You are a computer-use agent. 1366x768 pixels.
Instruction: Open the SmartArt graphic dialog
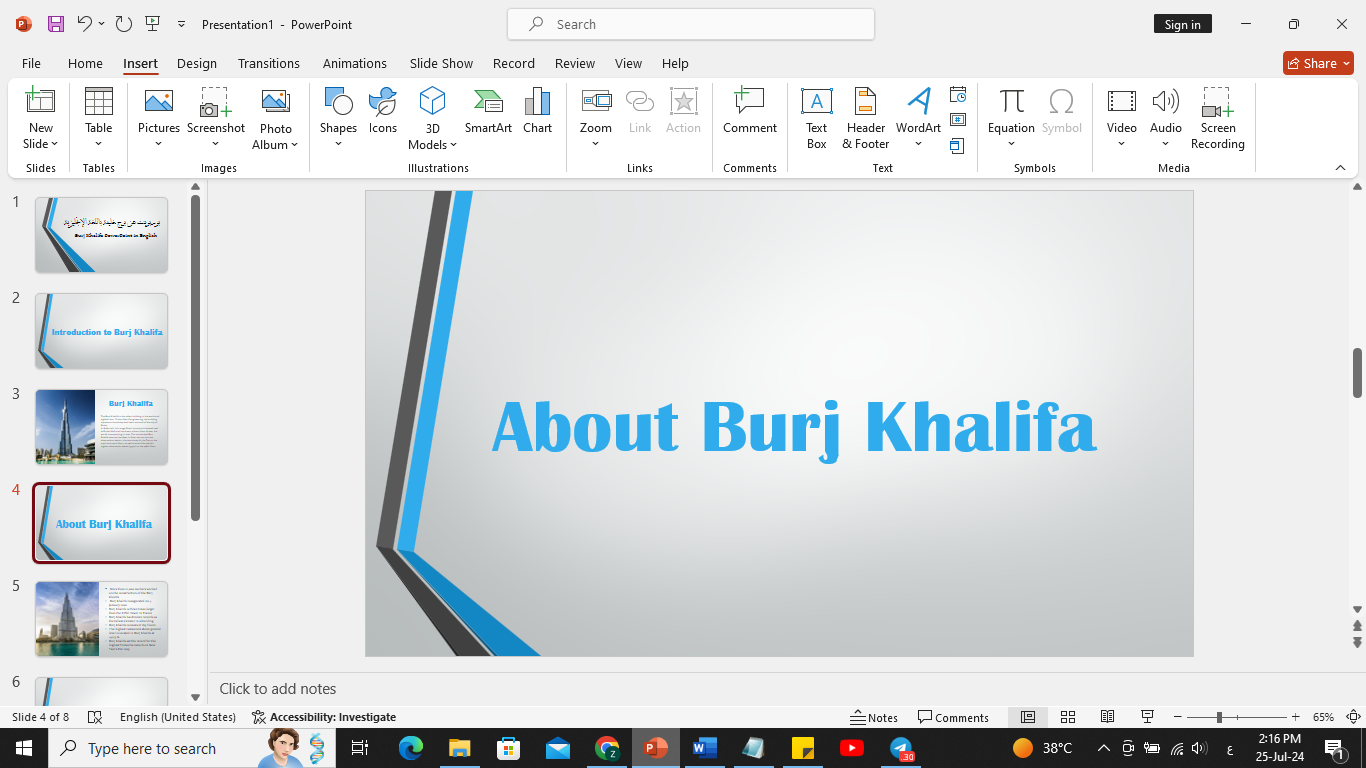[488, 111]
